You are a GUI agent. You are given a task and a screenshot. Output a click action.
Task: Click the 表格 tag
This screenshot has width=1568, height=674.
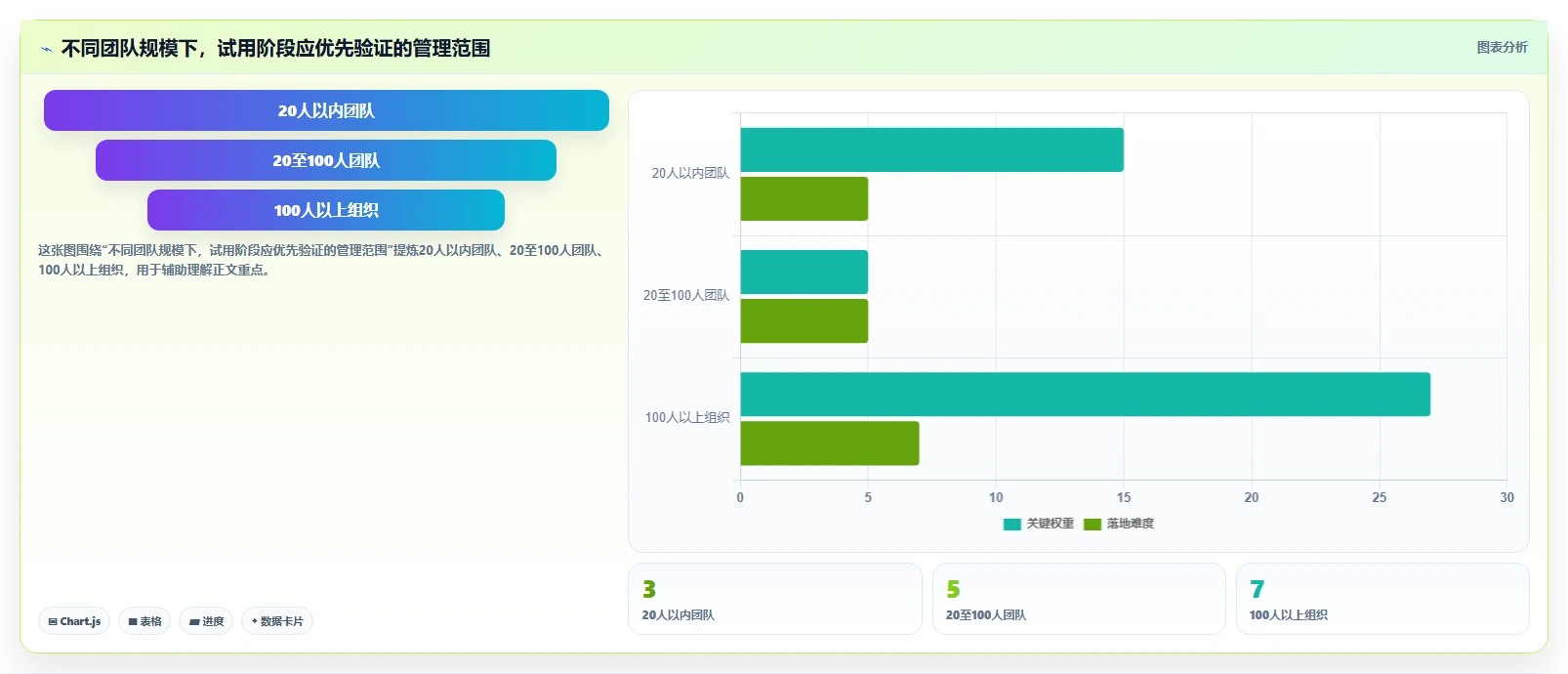click(x=144, y=621)
